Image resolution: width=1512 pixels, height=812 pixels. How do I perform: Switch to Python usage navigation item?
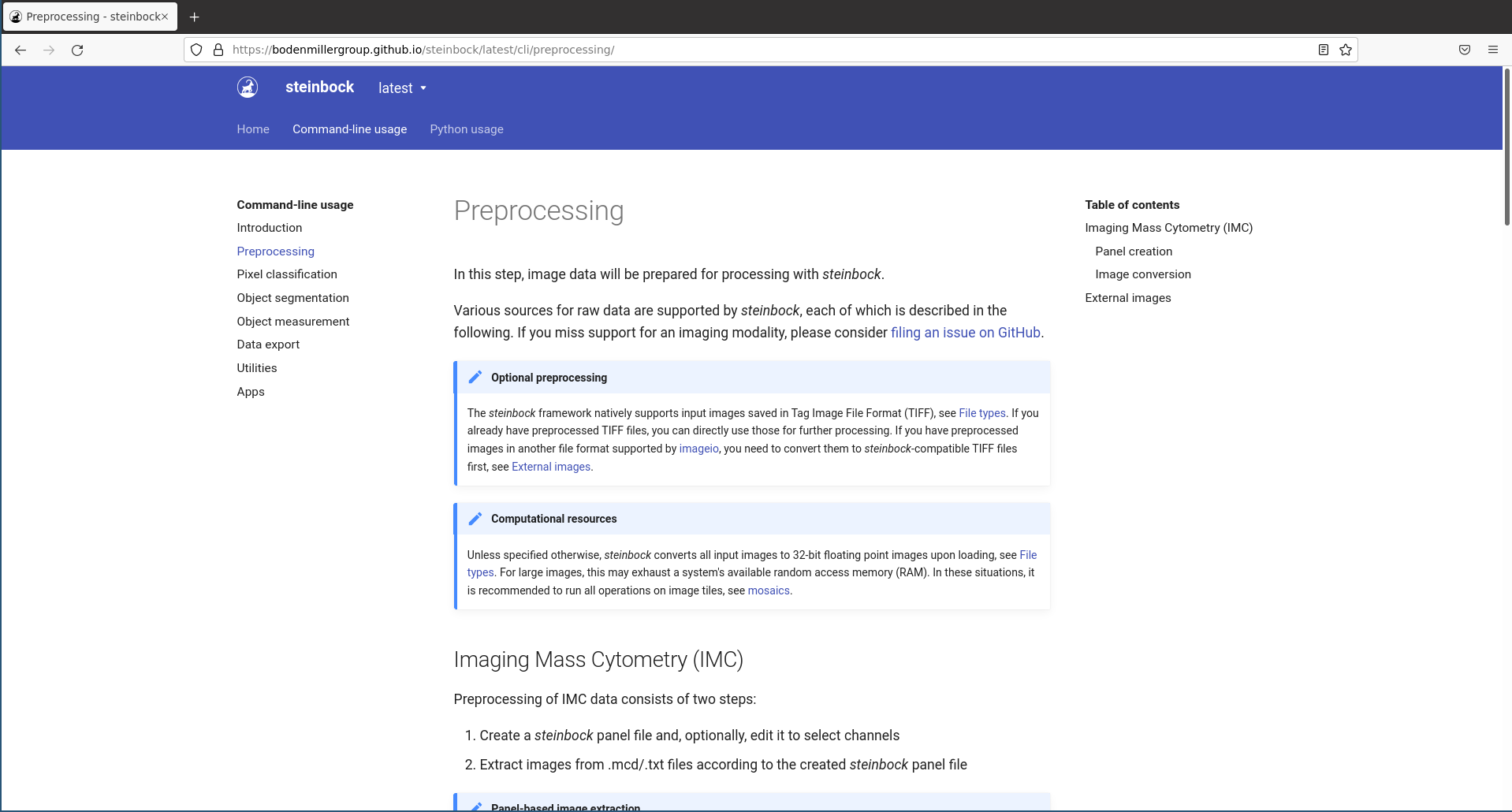click(466, 129)
